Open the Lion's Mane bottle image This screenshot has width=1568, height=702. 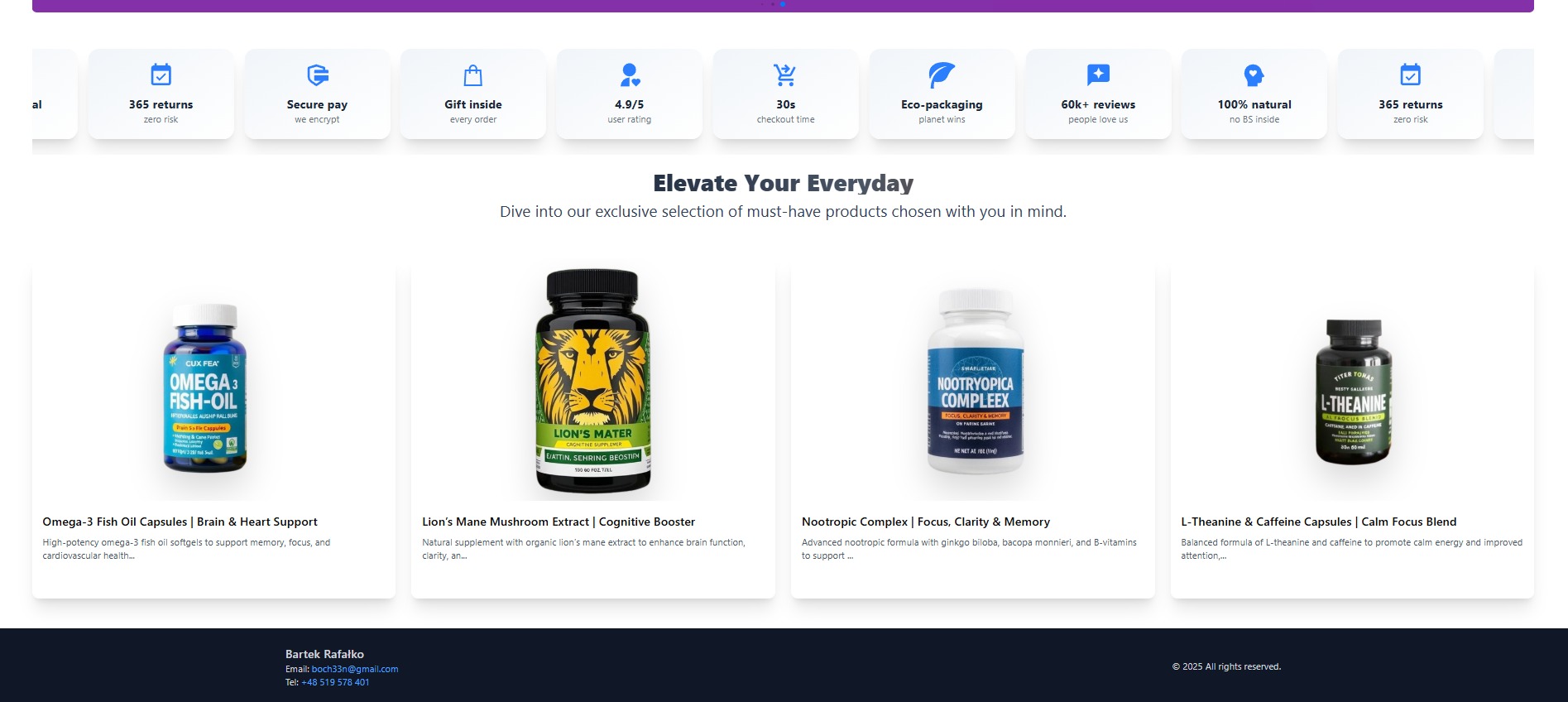tap(593, 382)
